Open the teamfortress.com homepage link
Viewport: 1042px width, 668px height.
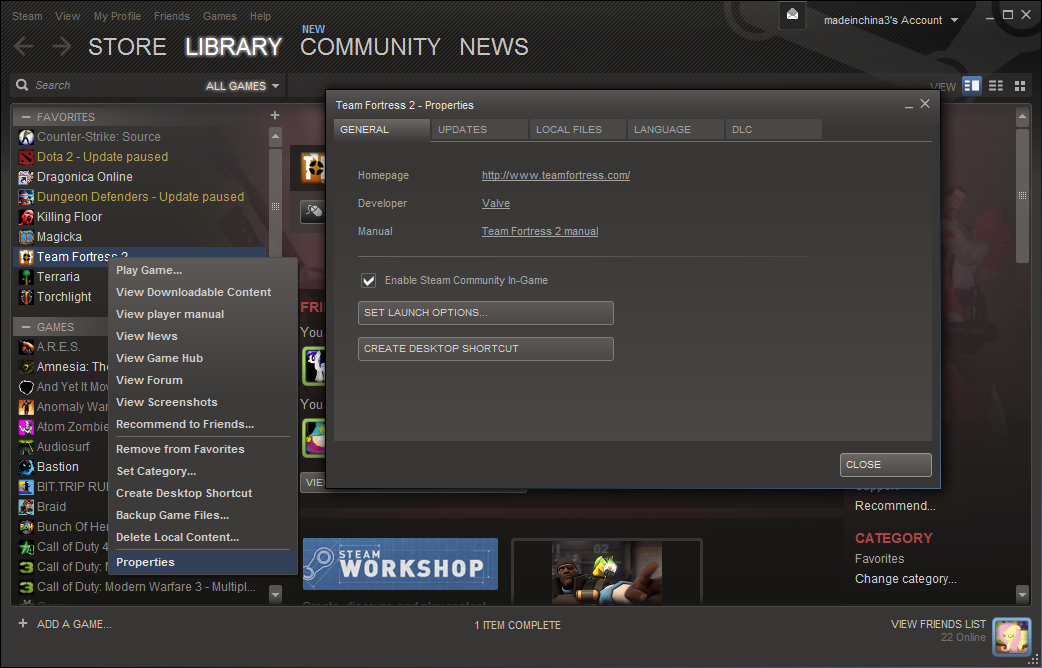pyautogui.click(x=556, y=175)
